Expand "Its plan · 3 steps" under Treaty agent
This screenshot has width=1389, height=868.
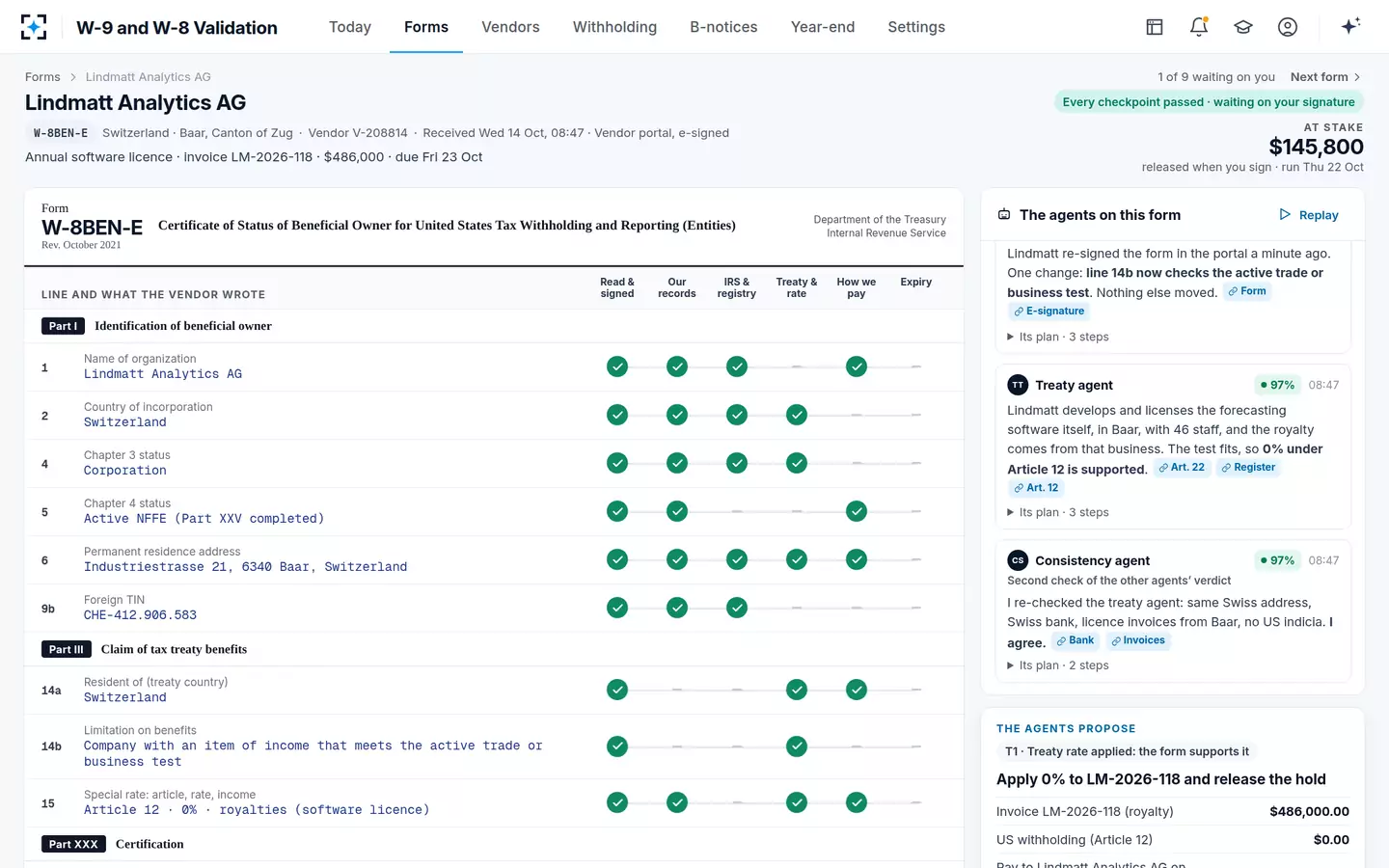pos(1058,512)
